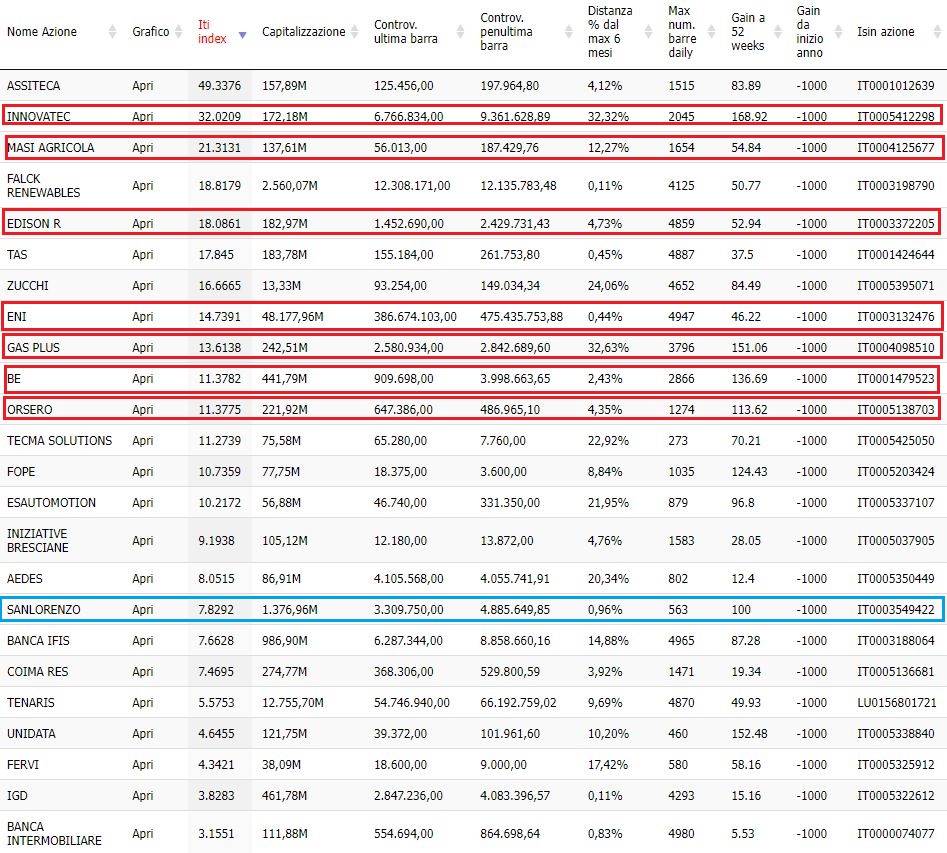
Task: Select the TAS stock name
Action: (x=17, y=254)
